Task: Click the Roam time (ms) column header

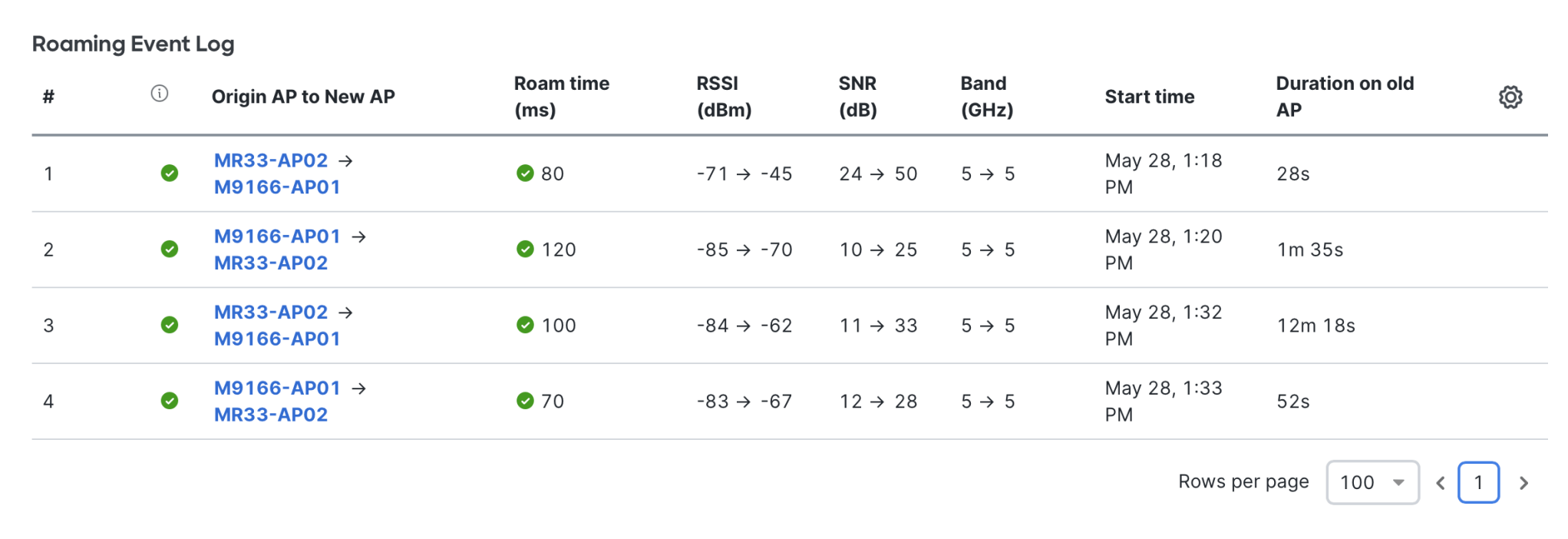Action: (561, 97)
